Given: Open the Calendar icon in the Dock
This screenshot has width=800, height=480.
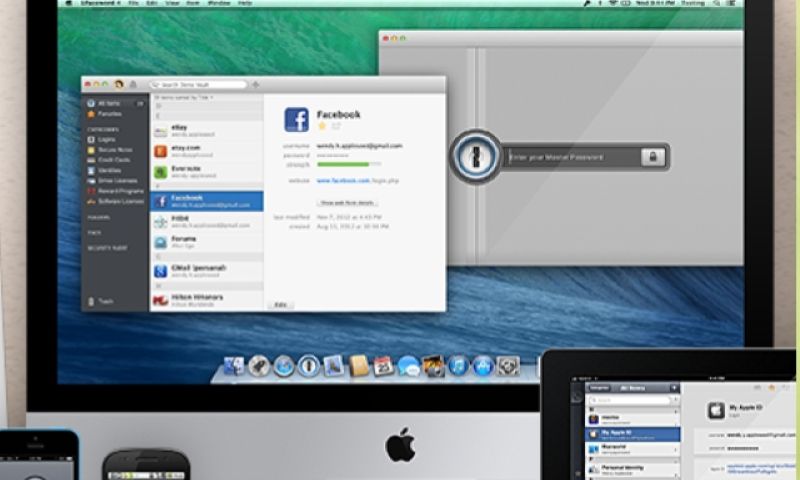Looking at the screenshot, I should (x=383, y=366).
